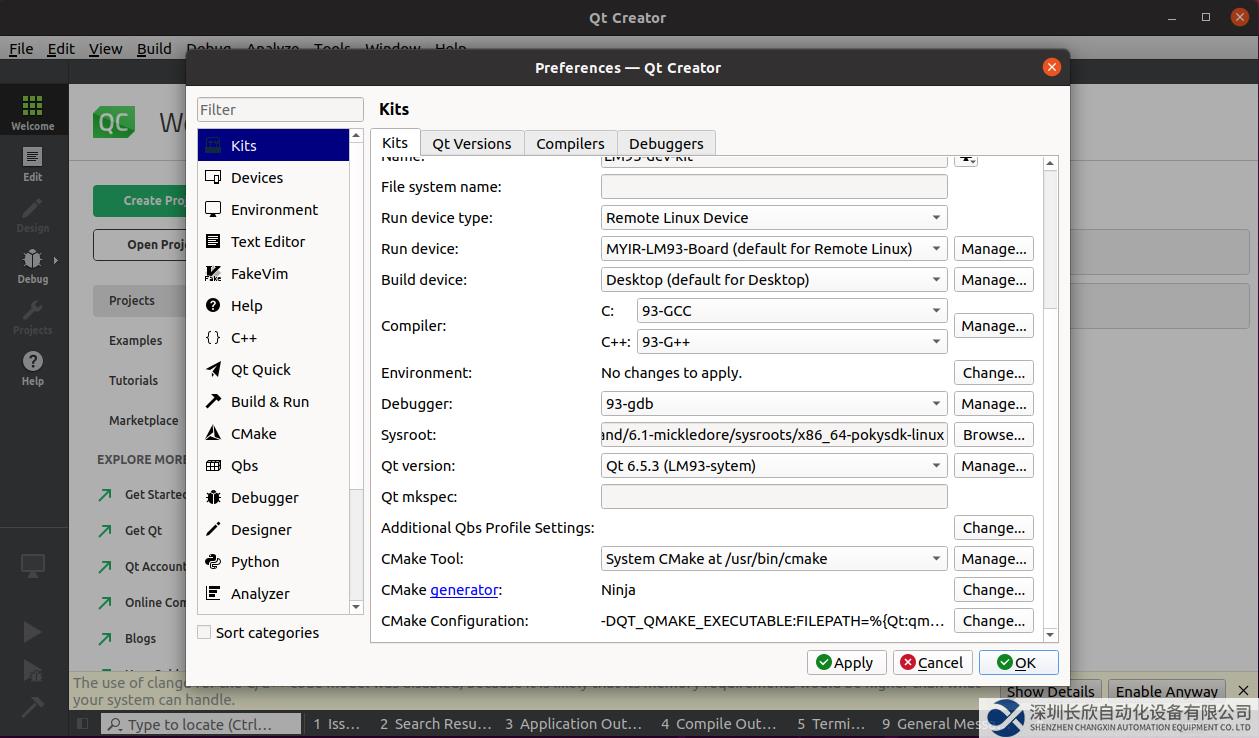Viewport: 1259px width, 738px height.
Task: Open the Qt Quick preferences category
Action: coord(273,369)
